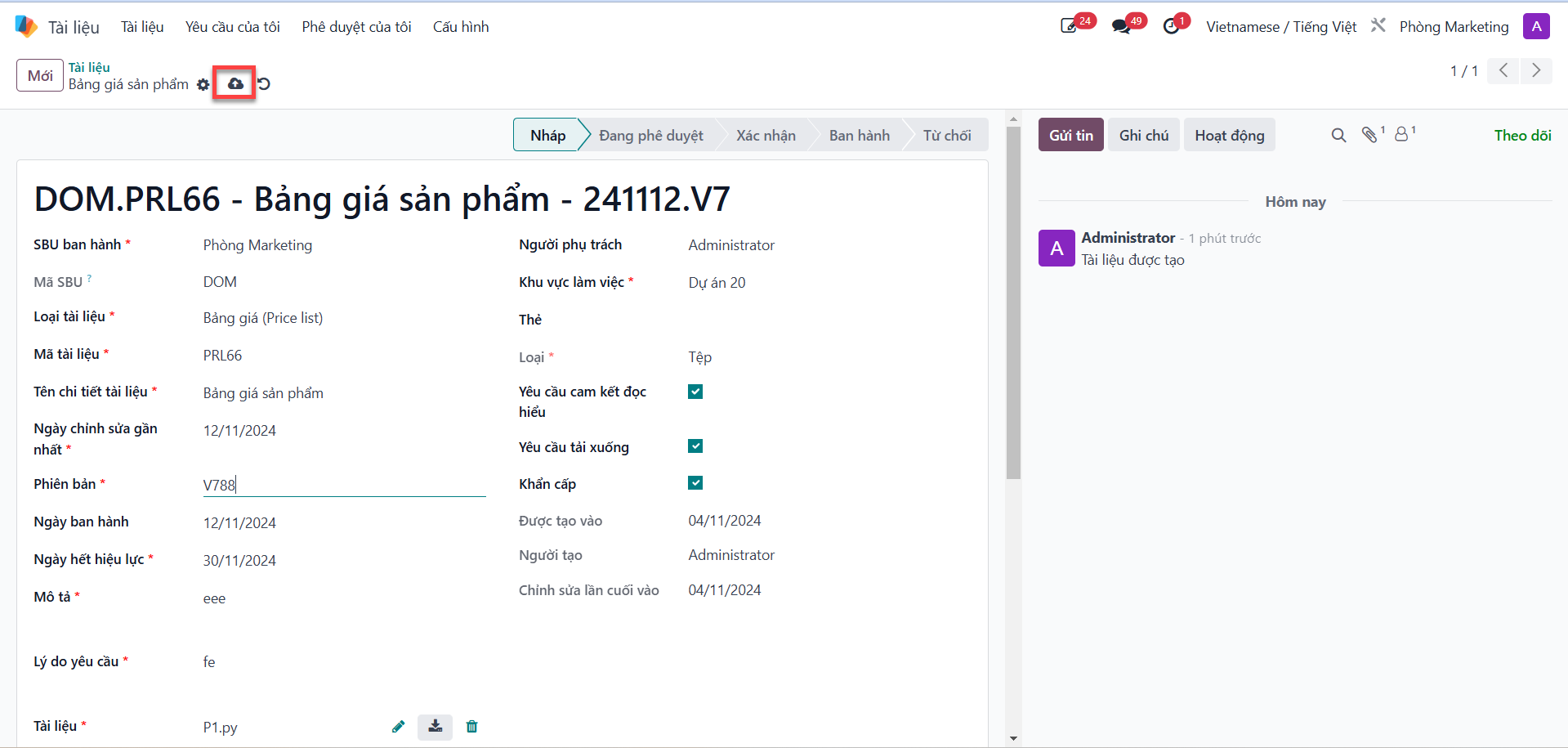Discard changes with the undo arrow icon

[x=264, y=83]
